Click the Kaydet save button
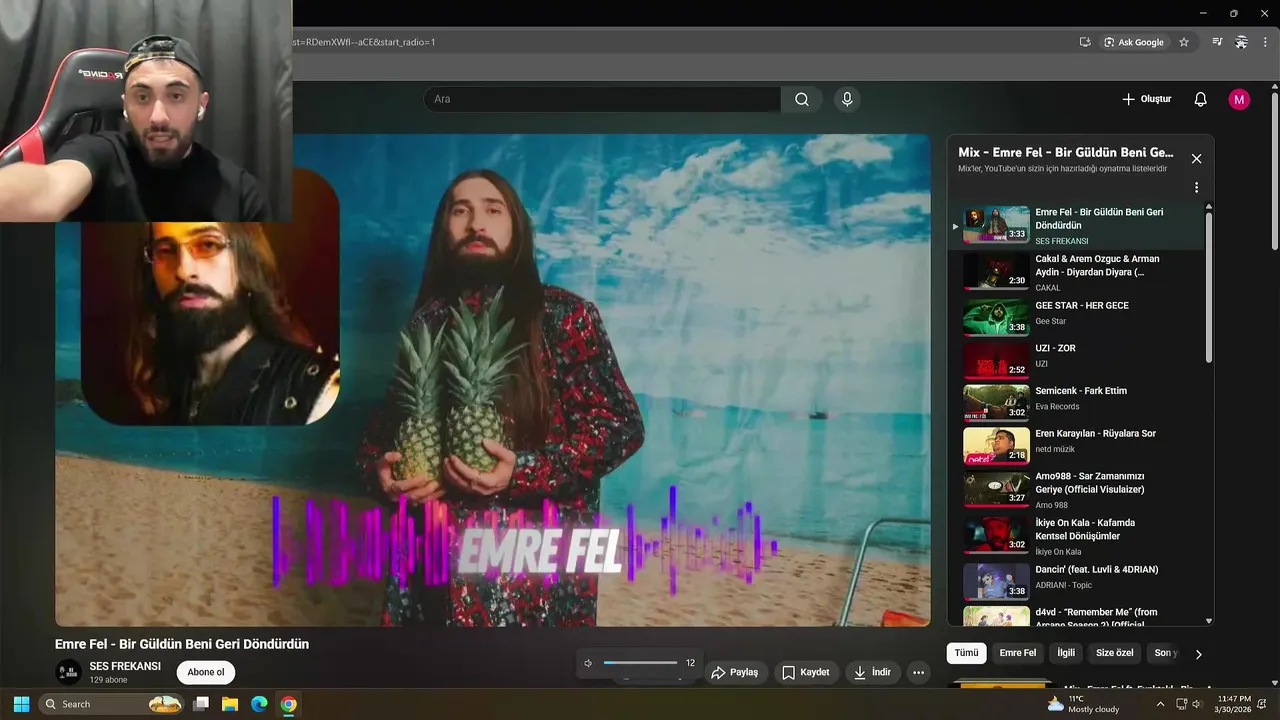Image resolution: width=1280 pixels, height=720 pixels. pos(806,672)
